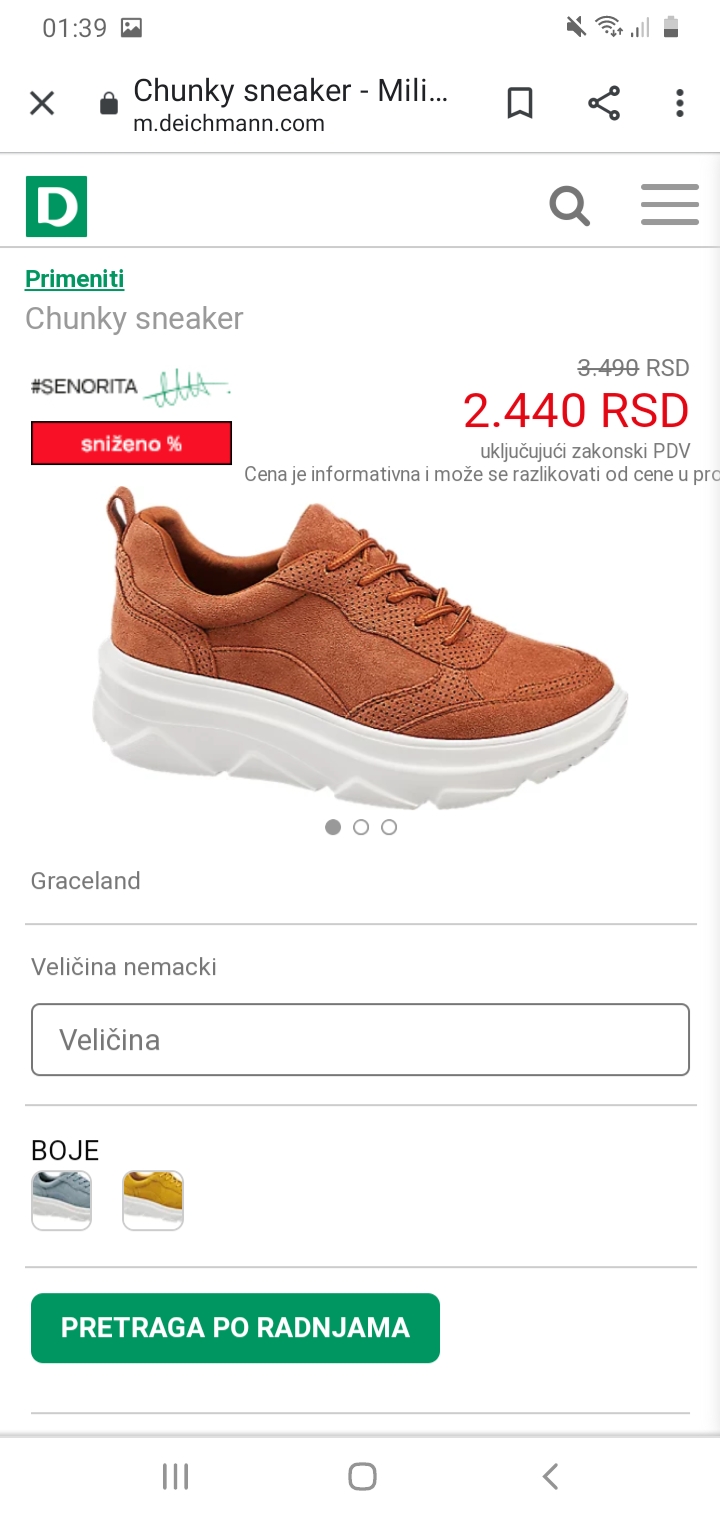Open site search magnifier icon
Screen dimensions: 720x1520
[x=570, y=206]
